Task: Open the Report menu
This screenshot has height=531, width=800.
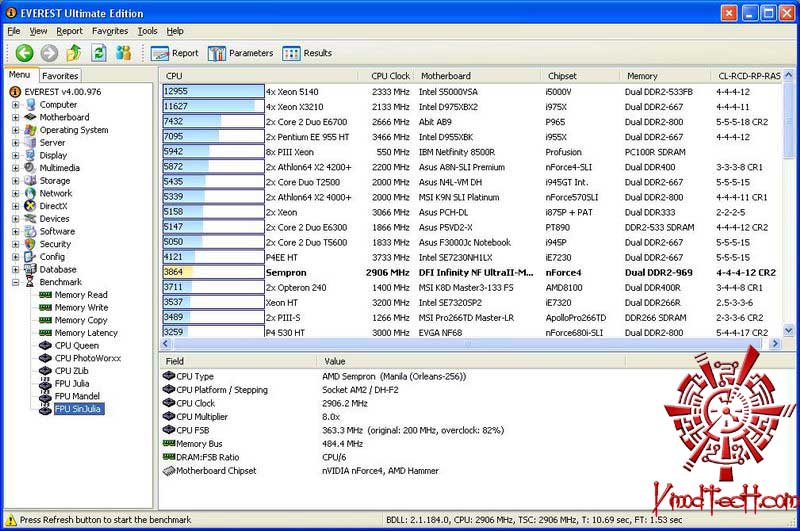Action: click(69, 31)
